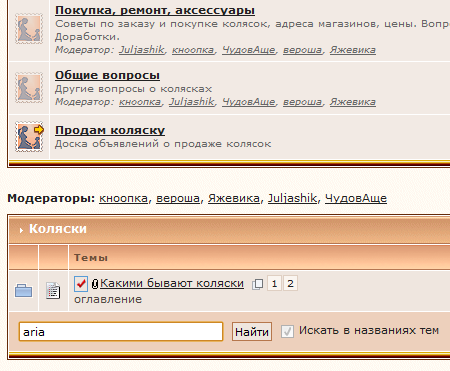Open moderator вероша in 'Общие вопросы' row
The width and height of the screenshot is (450, 371).
click(x=303, y=102)
